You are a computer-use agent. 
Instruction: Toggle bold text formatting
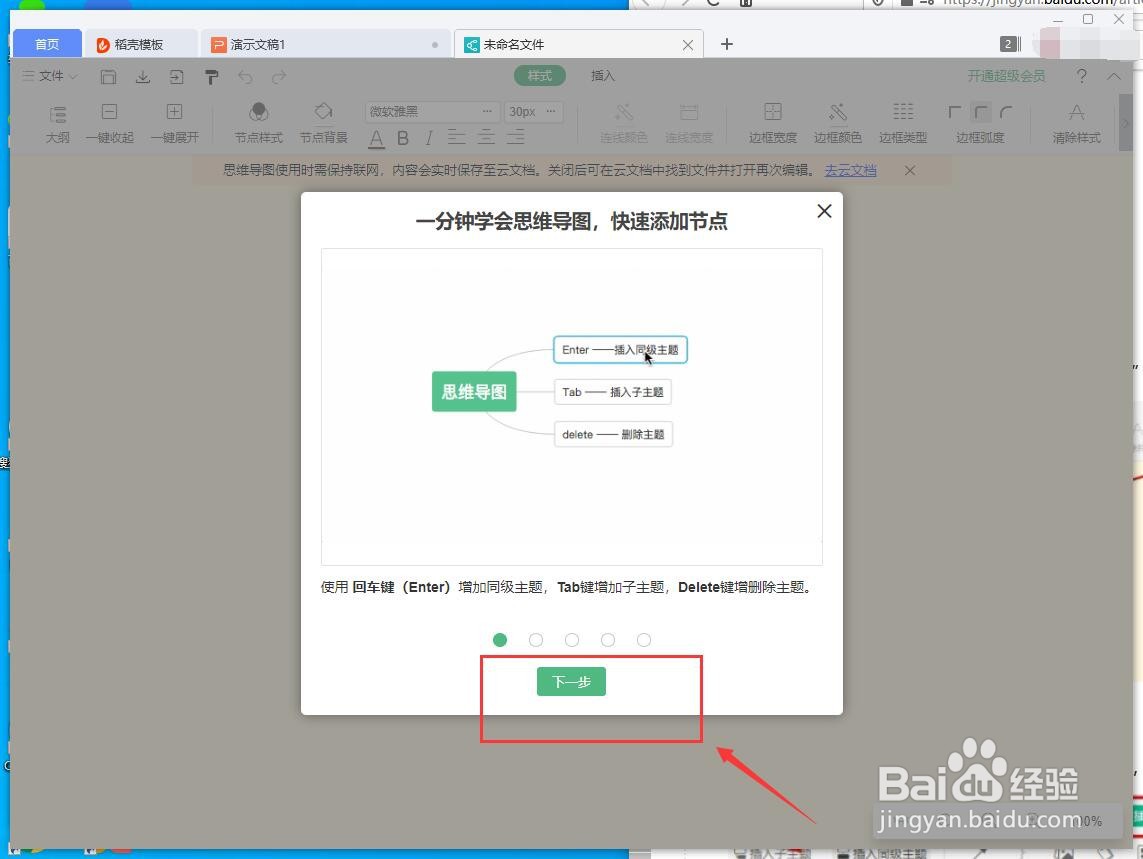[x=402, y=138]
